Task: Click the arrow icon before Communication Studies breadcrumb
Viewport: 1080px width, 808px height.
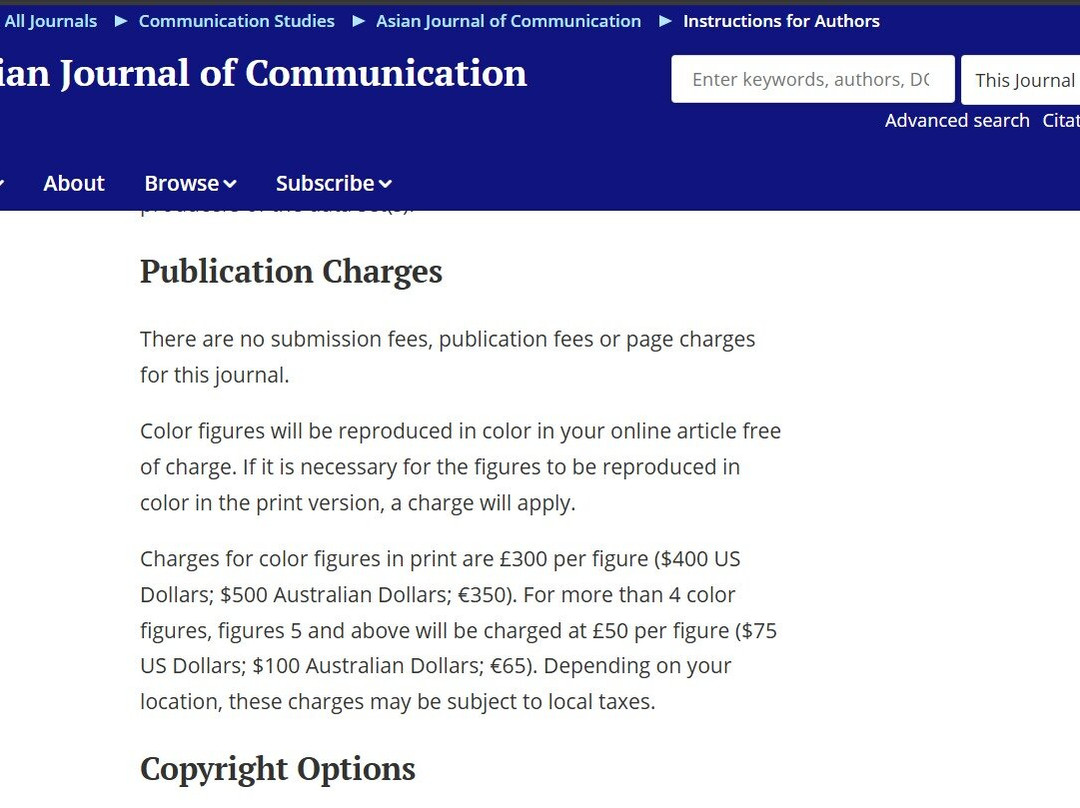Action: coord(120,21)
